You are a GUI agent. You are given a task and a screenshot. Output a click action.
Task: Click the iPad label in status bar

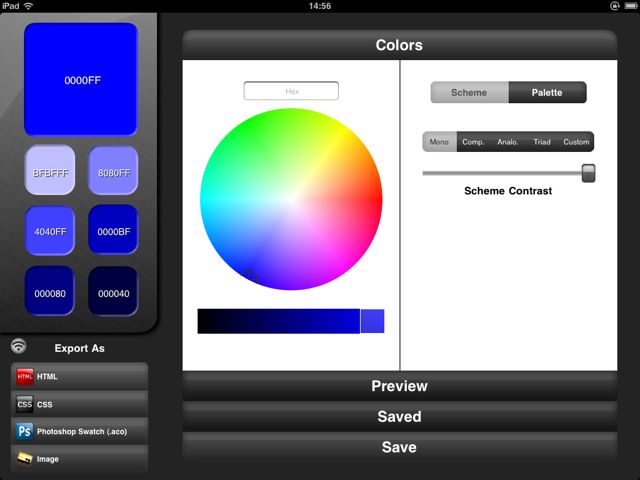[x=10, y=6]
